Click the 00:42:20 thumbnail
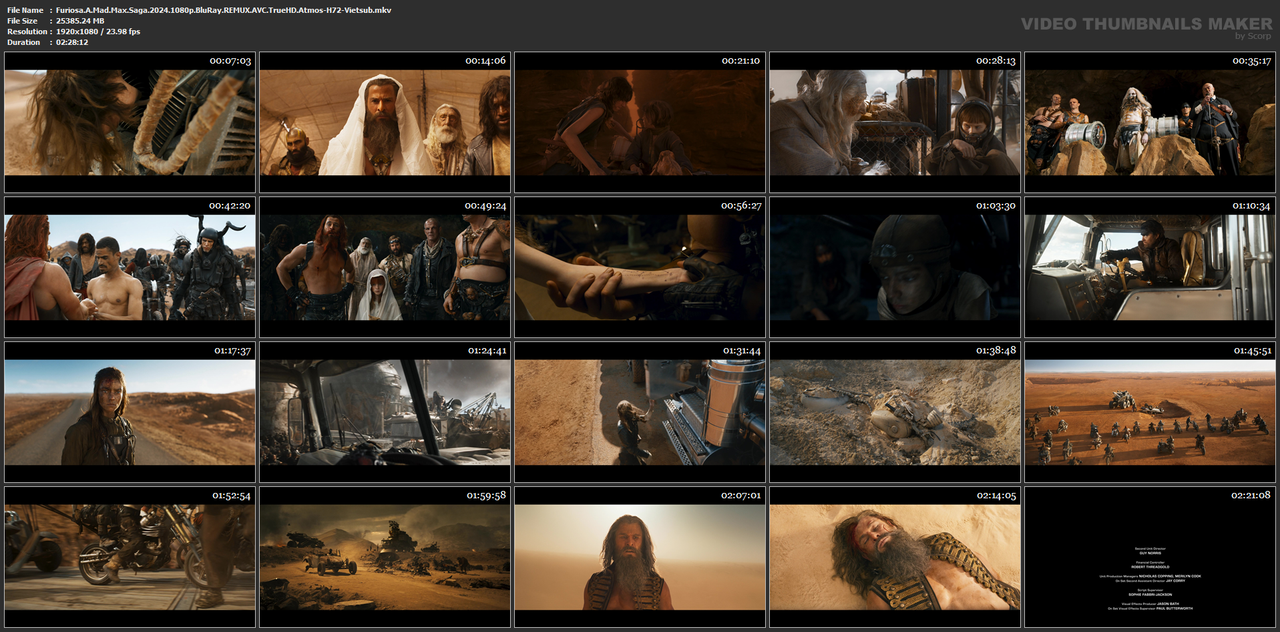The height and width of the screenshot is (632, 1280). coord(130,267)
